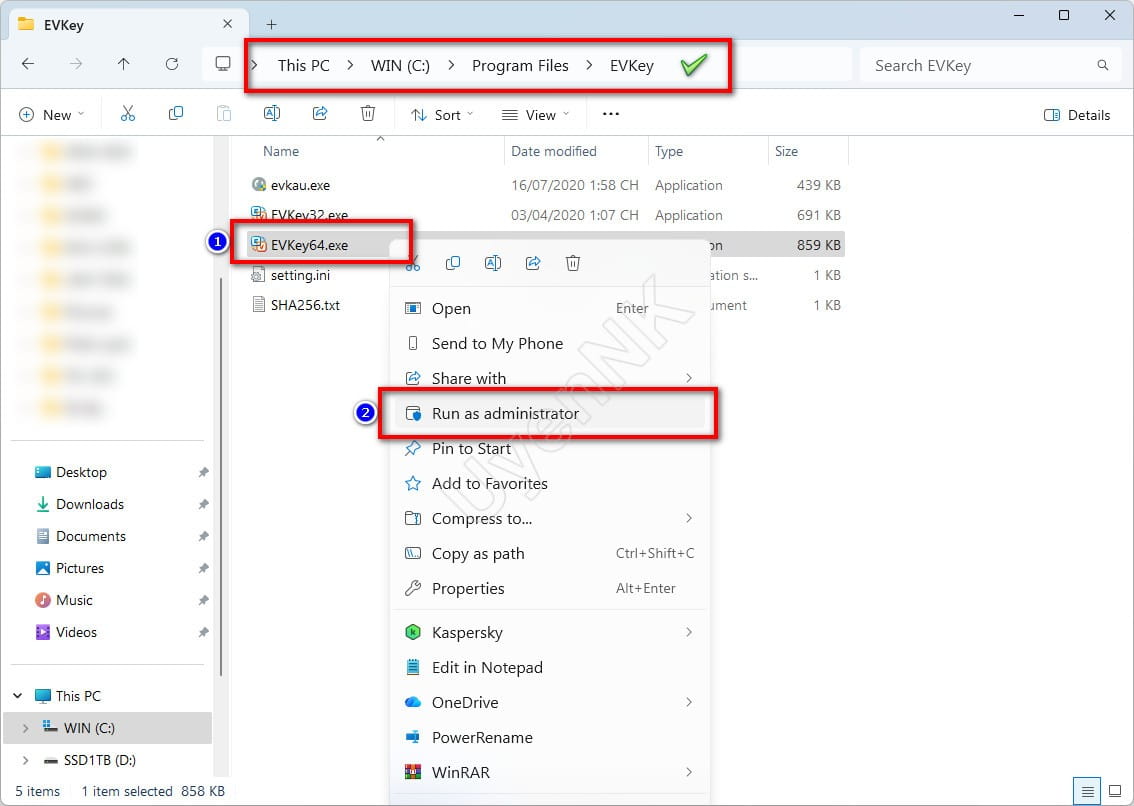
Task: Open Documents in Quick access
Action: point(90,535)
